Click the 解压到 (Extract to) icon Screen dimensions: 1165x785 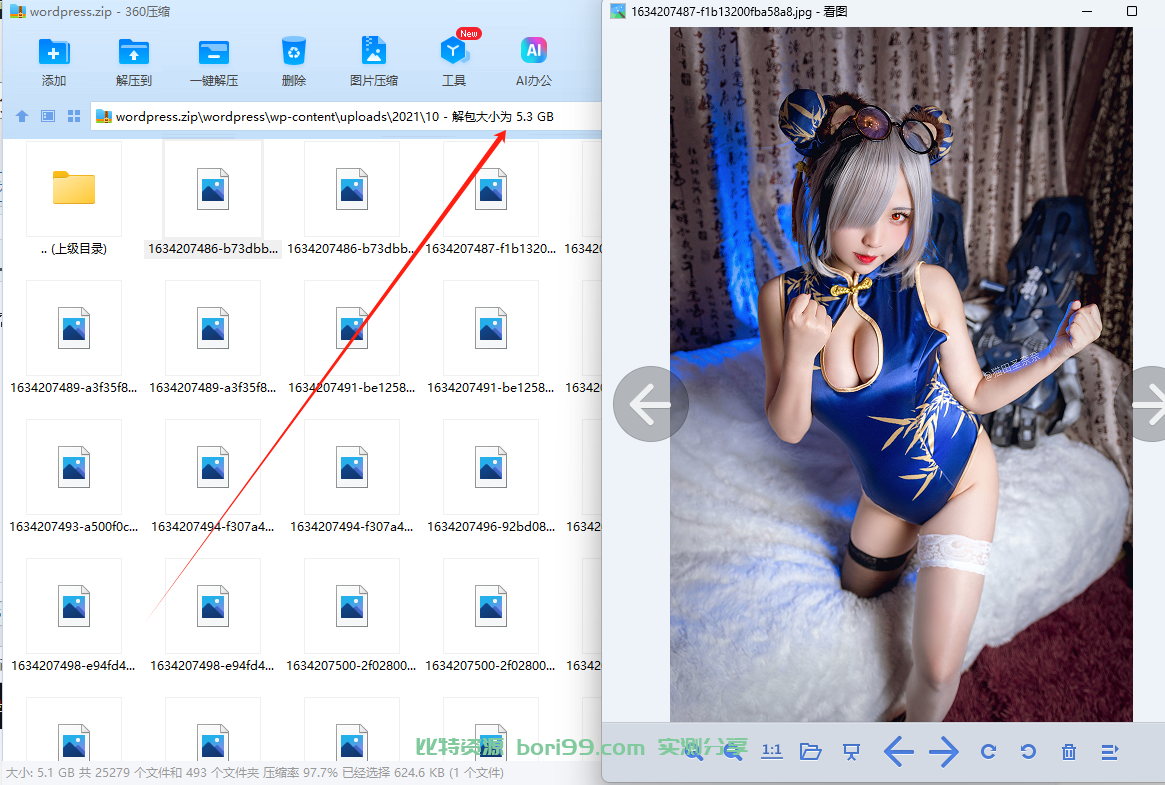[134, 53]
